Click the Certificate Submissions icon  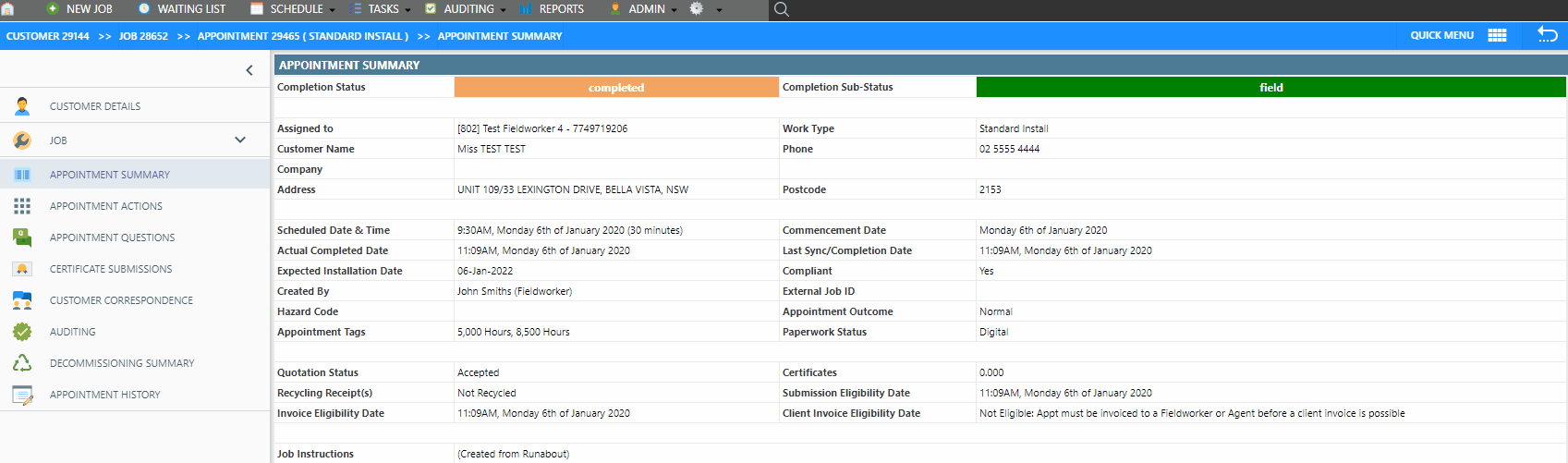22,269
